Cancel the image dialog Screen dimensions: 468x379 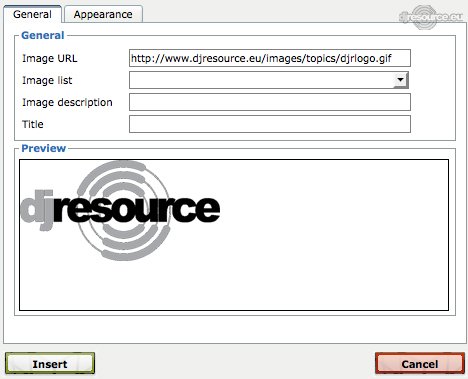[x=420, y=363]
